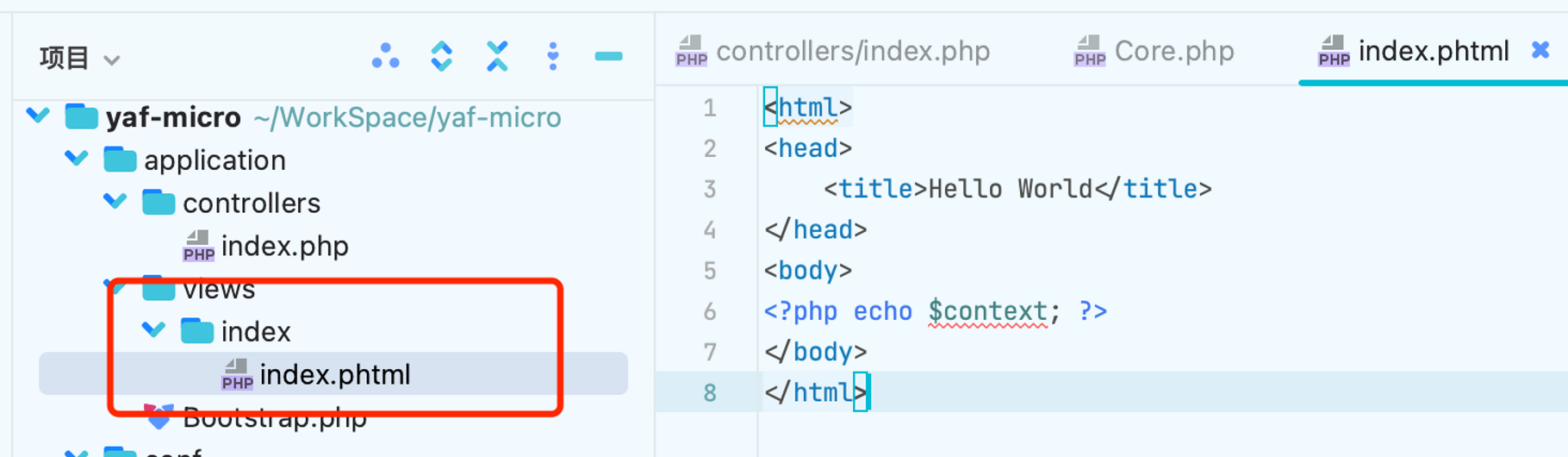Click the $context variable in the editor
The width and height of the screenshot is (1568, 457).
pyautogui.click(x=987, y=311)
